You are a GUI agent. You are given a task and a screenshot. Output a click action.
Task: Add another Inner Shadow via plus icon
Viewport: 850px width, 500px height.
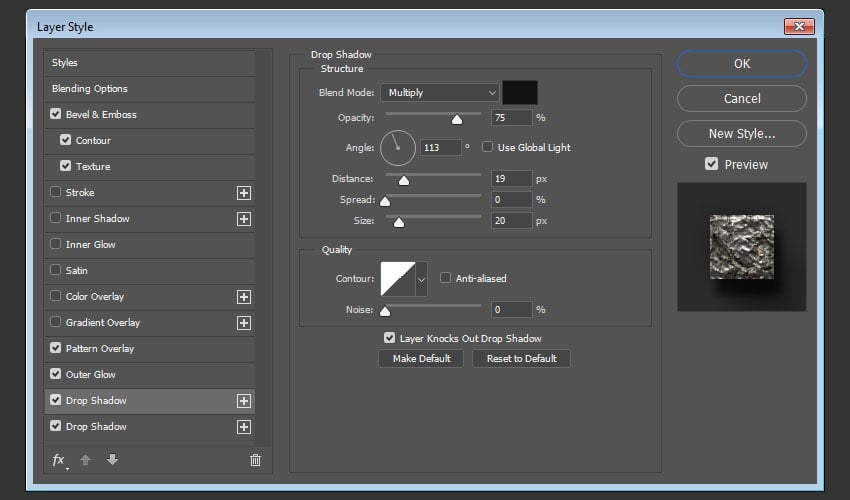(x=243, y=218)
